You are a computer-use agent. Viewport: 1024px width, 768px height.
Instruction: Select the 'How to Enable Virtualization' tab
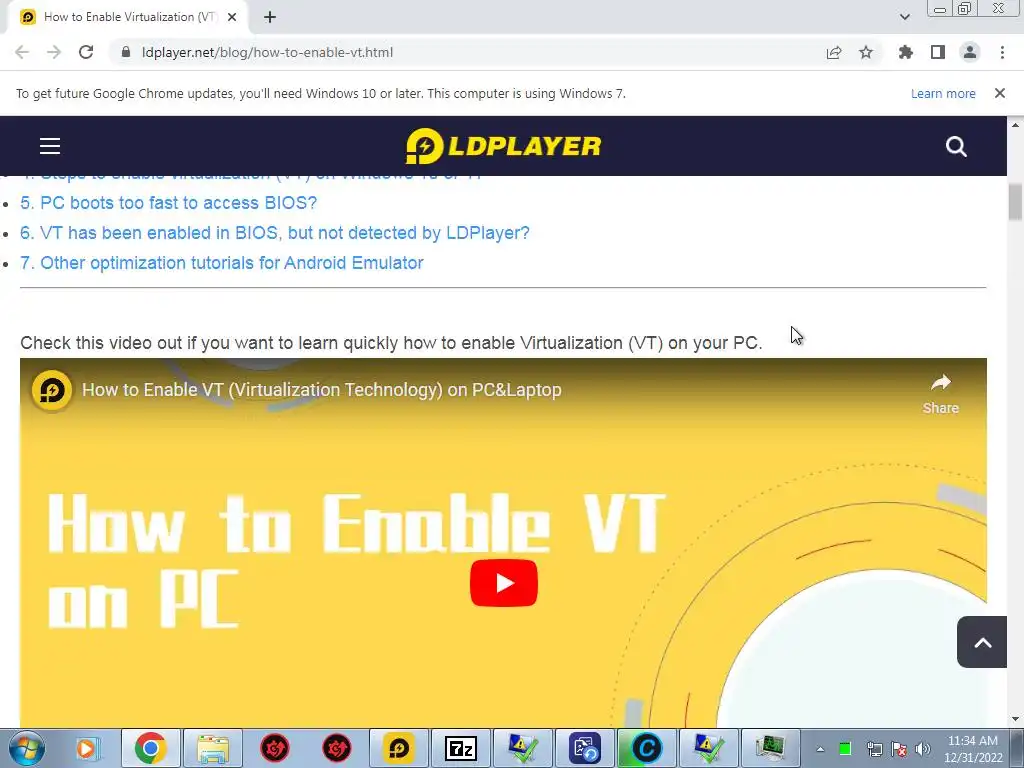coord(127,17)
